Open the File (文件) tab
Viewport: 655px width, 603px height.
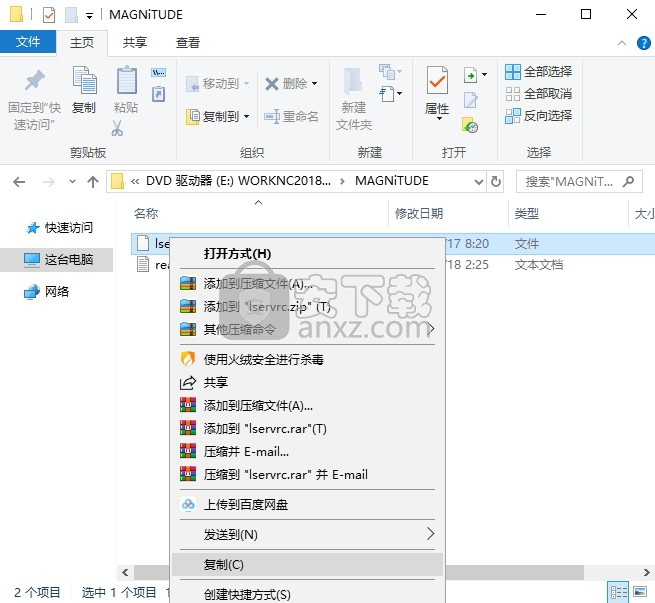[28, 42]
